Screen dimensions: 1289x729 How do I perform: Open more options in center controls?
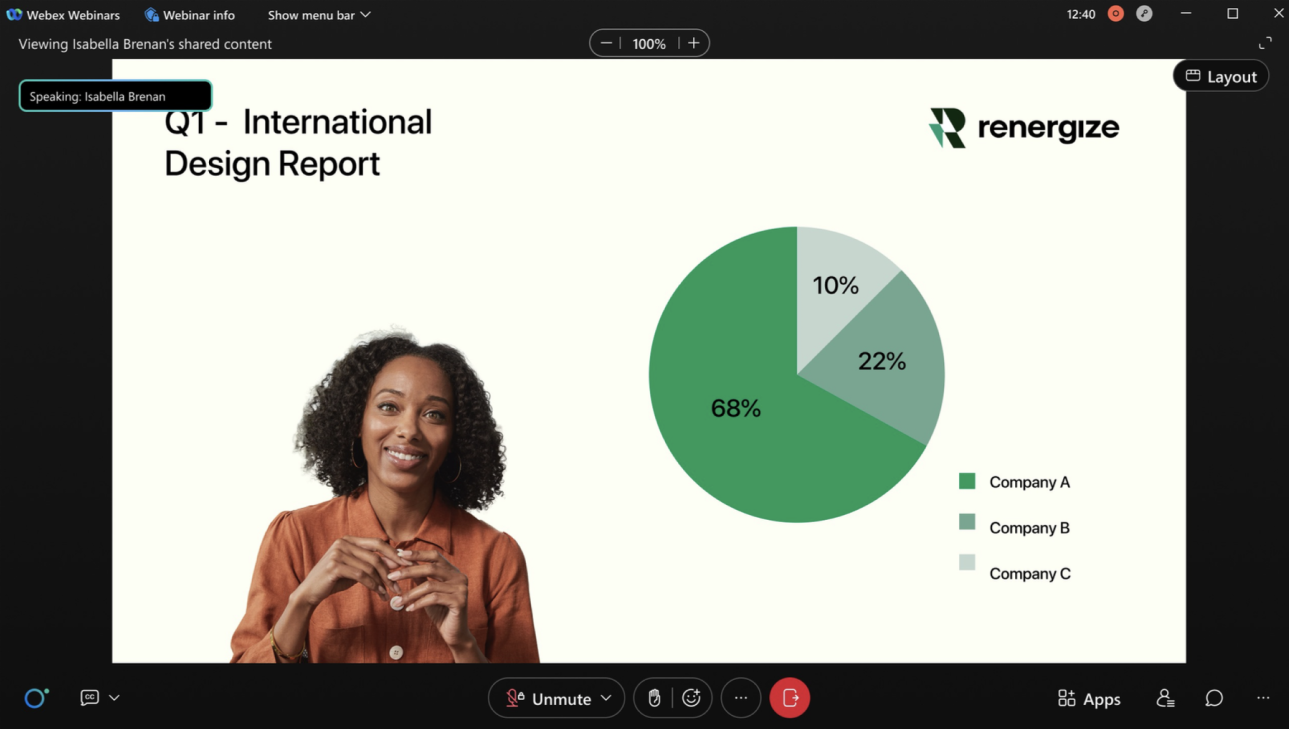(741, 698)
